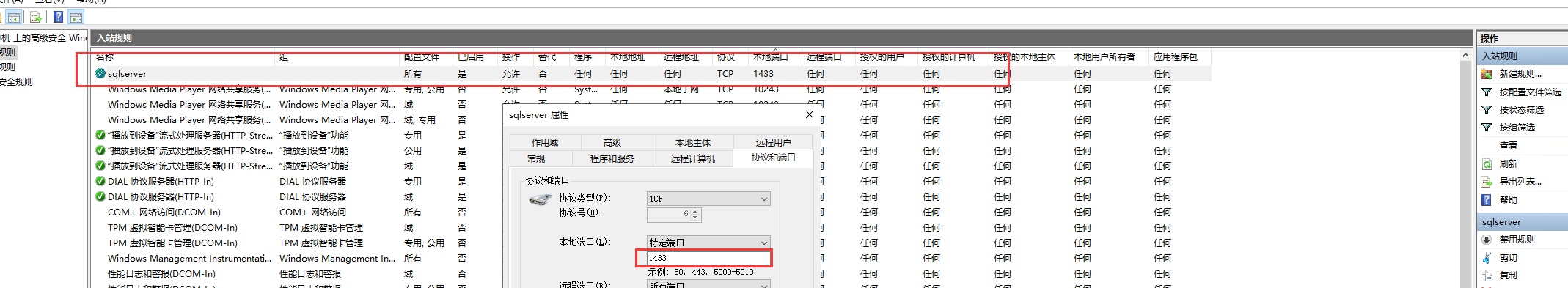Click the 帮助 icon in actions pane
Image resolution: width=1568 pixels, height=288 pixels.
pos(1487,199)
